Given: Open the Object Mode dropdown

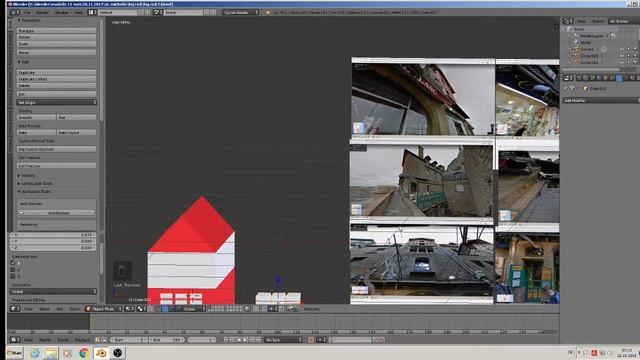Looking at the screenshot, I should (104, 309).
